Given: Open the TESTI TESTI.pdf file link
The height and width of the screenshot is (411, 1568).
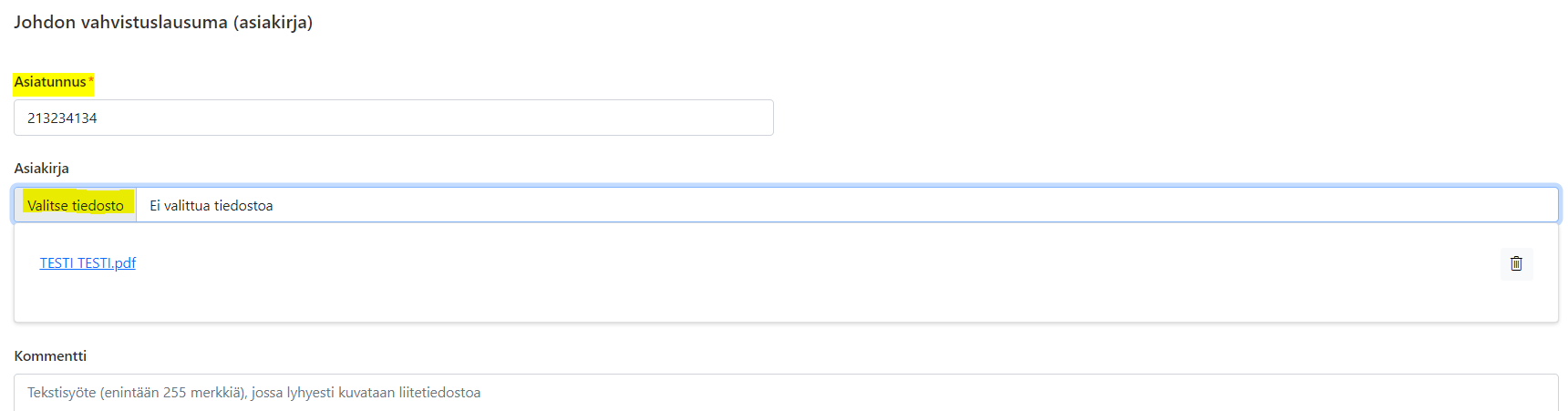Looking at the screenshot, I should tap(88, 263).
